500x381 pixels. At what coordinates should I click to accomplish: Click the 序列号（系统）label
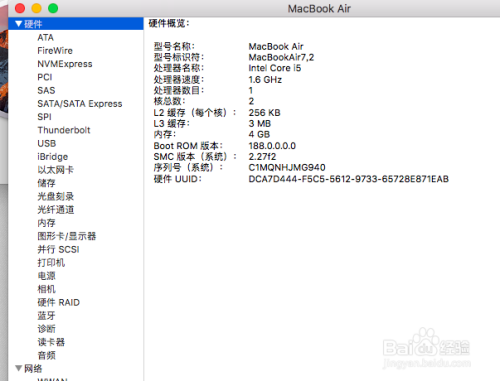188,167
